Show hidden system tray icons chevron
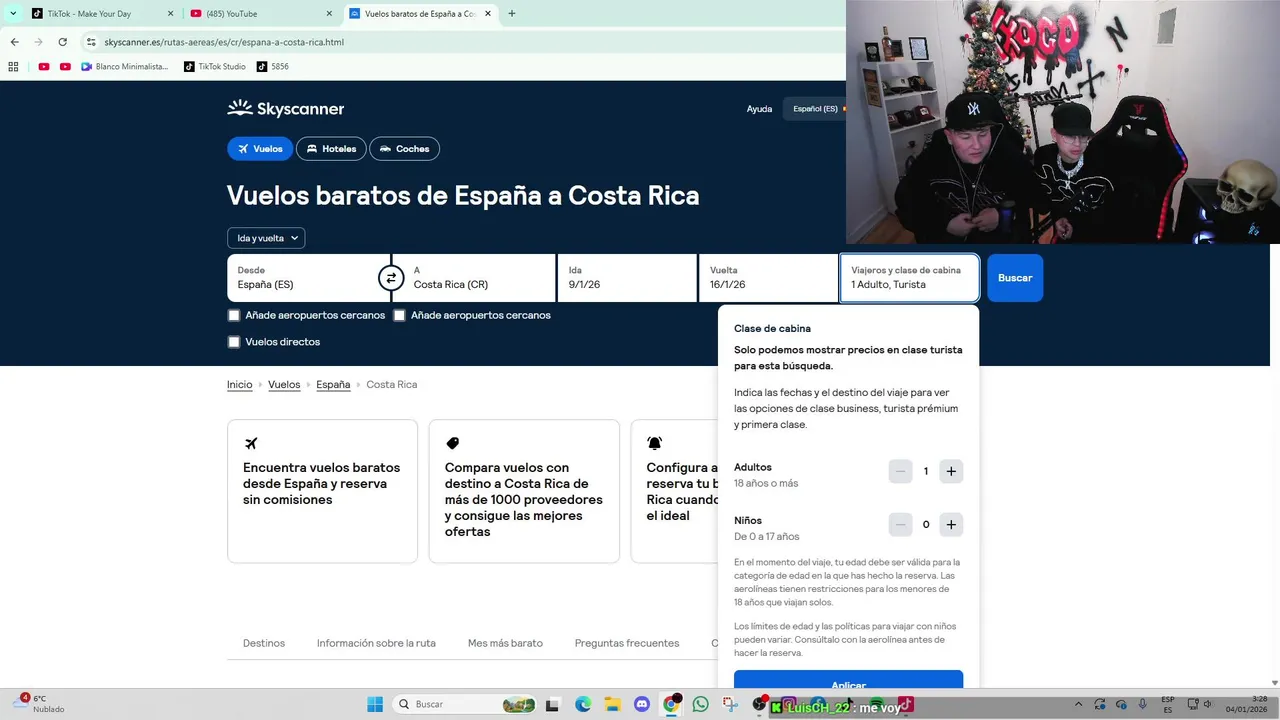The image size is (1280, 720). tap(1078, 704)
